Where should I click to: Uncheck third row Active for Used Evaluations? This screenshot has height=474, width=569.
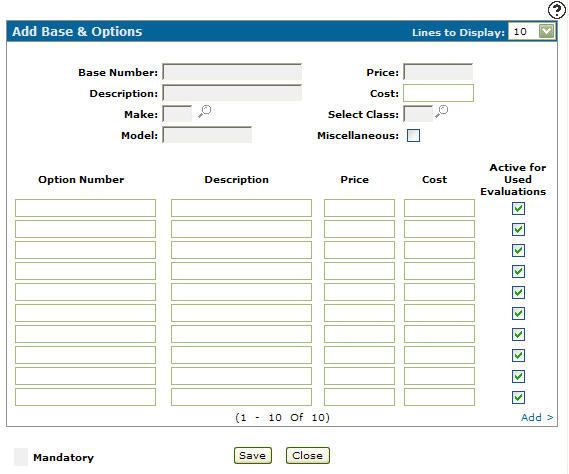coord(518,250)
